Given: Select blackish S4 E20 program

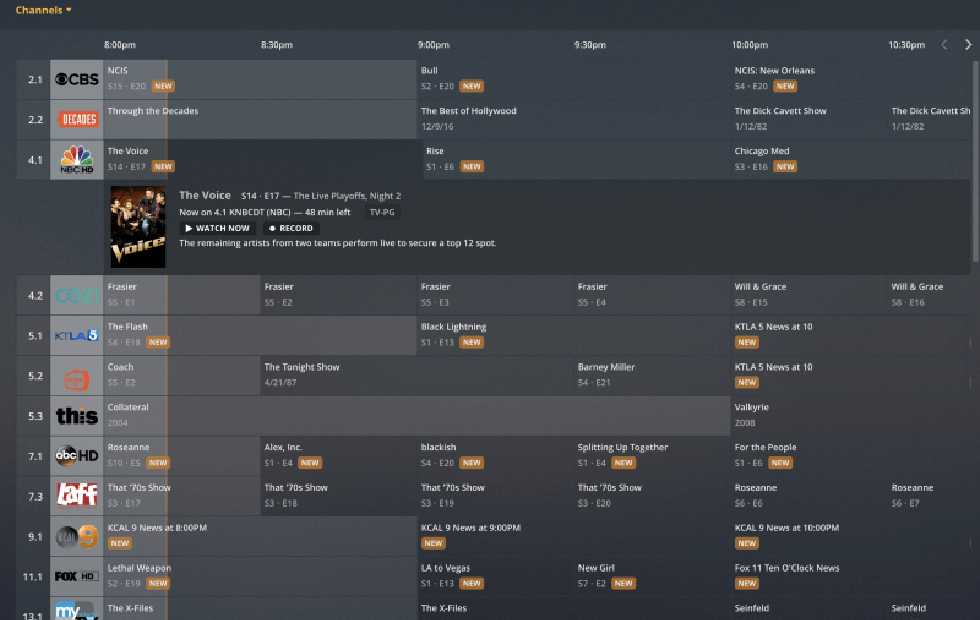Looking at the screenshot, I should (496, 456).
